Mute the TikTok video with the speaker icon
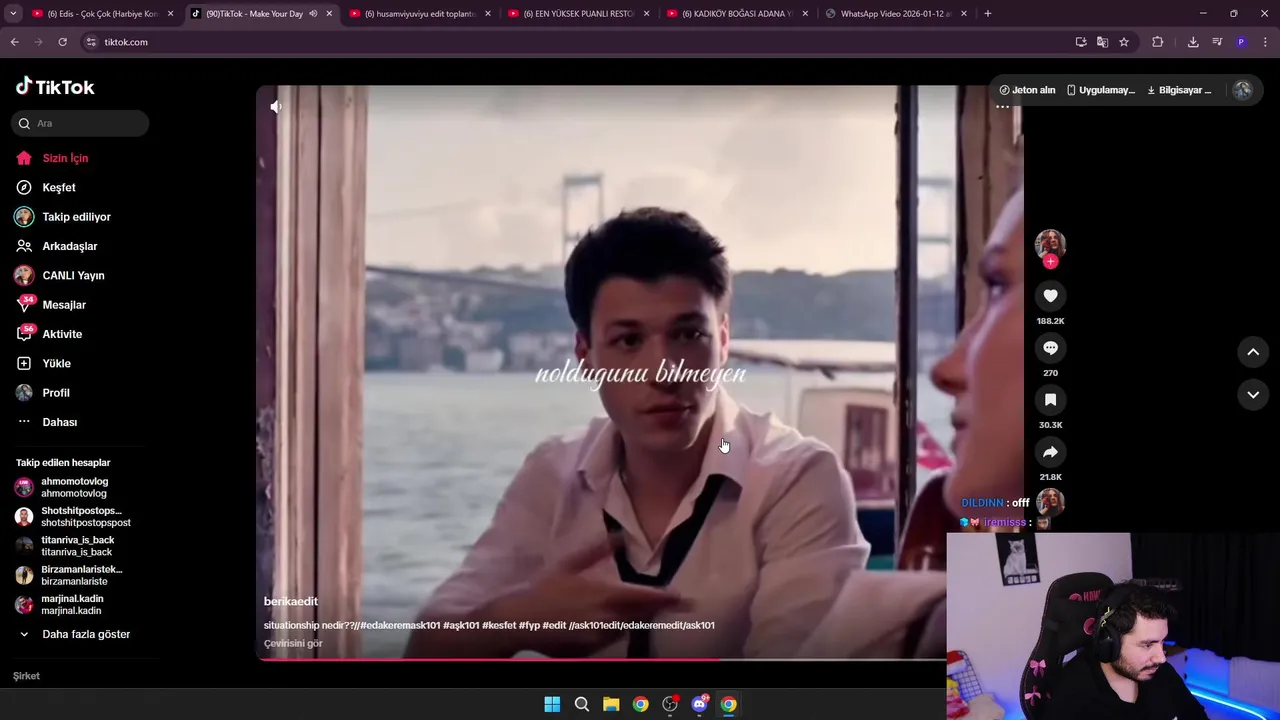The width and height of the screenshot is (1280, 720). (276, 107)
